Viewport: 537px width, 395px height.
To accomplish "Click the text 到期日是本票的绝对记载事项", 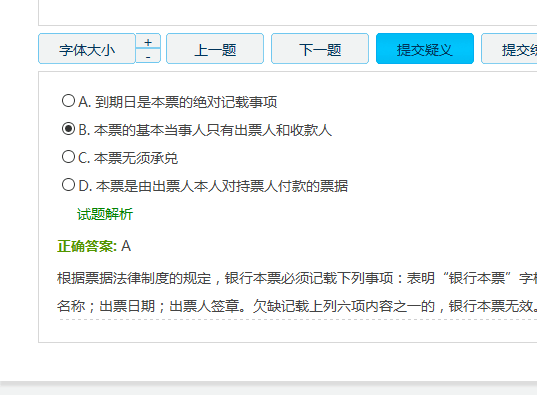I will tap(186, 102).
